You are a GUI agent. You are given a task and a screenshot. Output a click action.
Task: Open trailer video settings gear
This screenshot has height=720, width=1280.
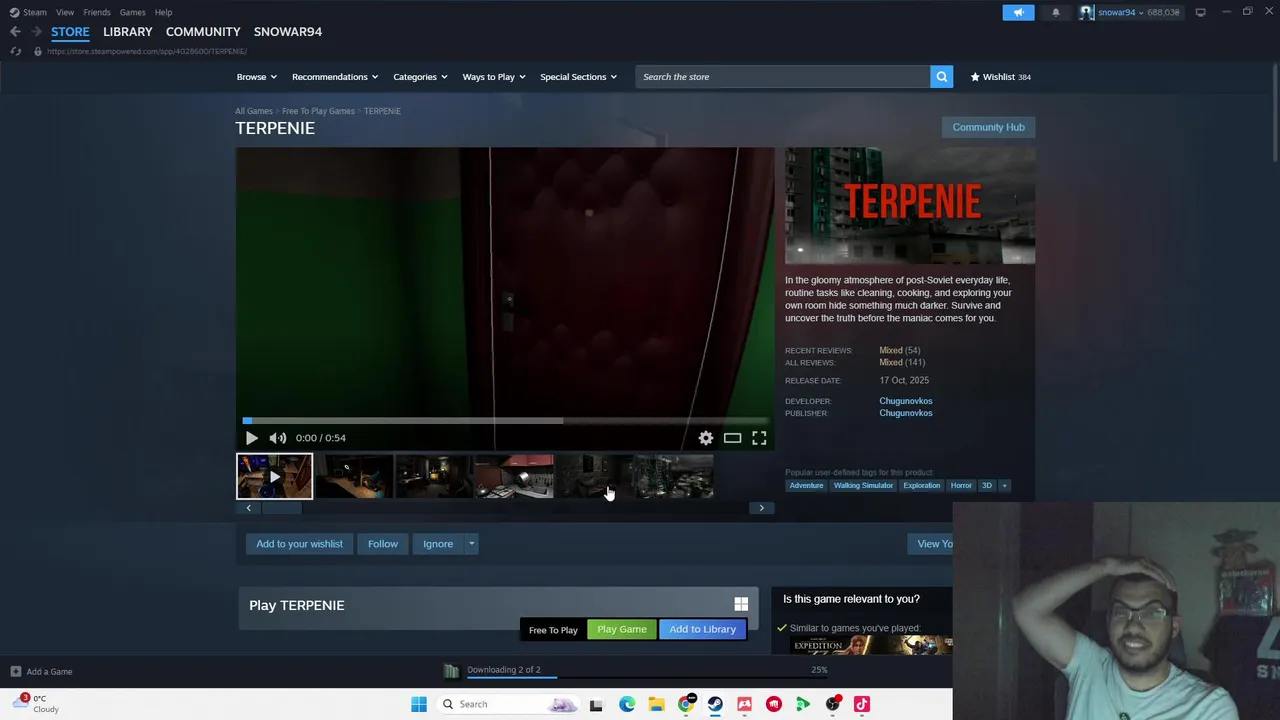click(706, 438)
